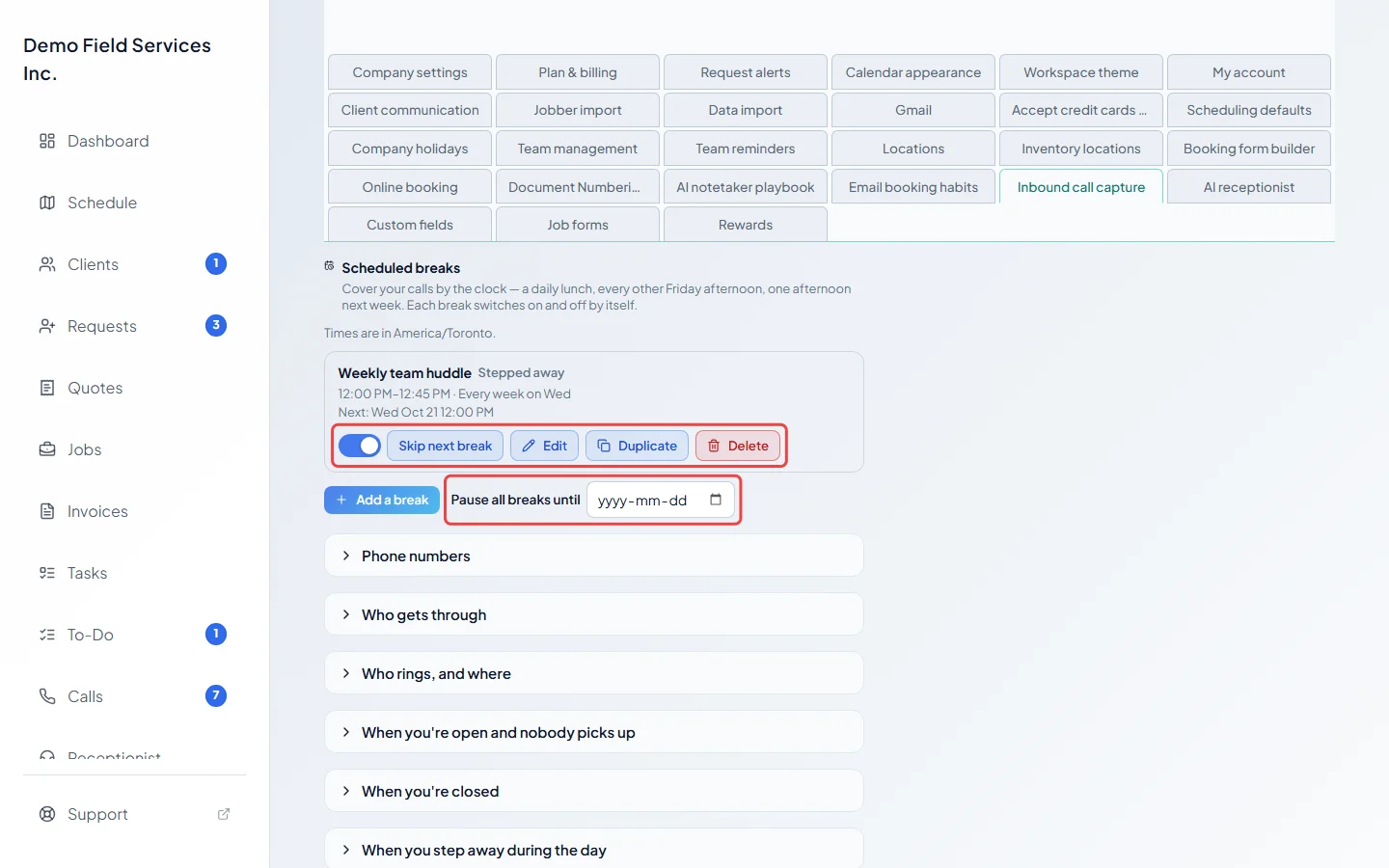Click the external link icon beside Support
This screenshot has height=868, width=1389.
click(224, 814)
